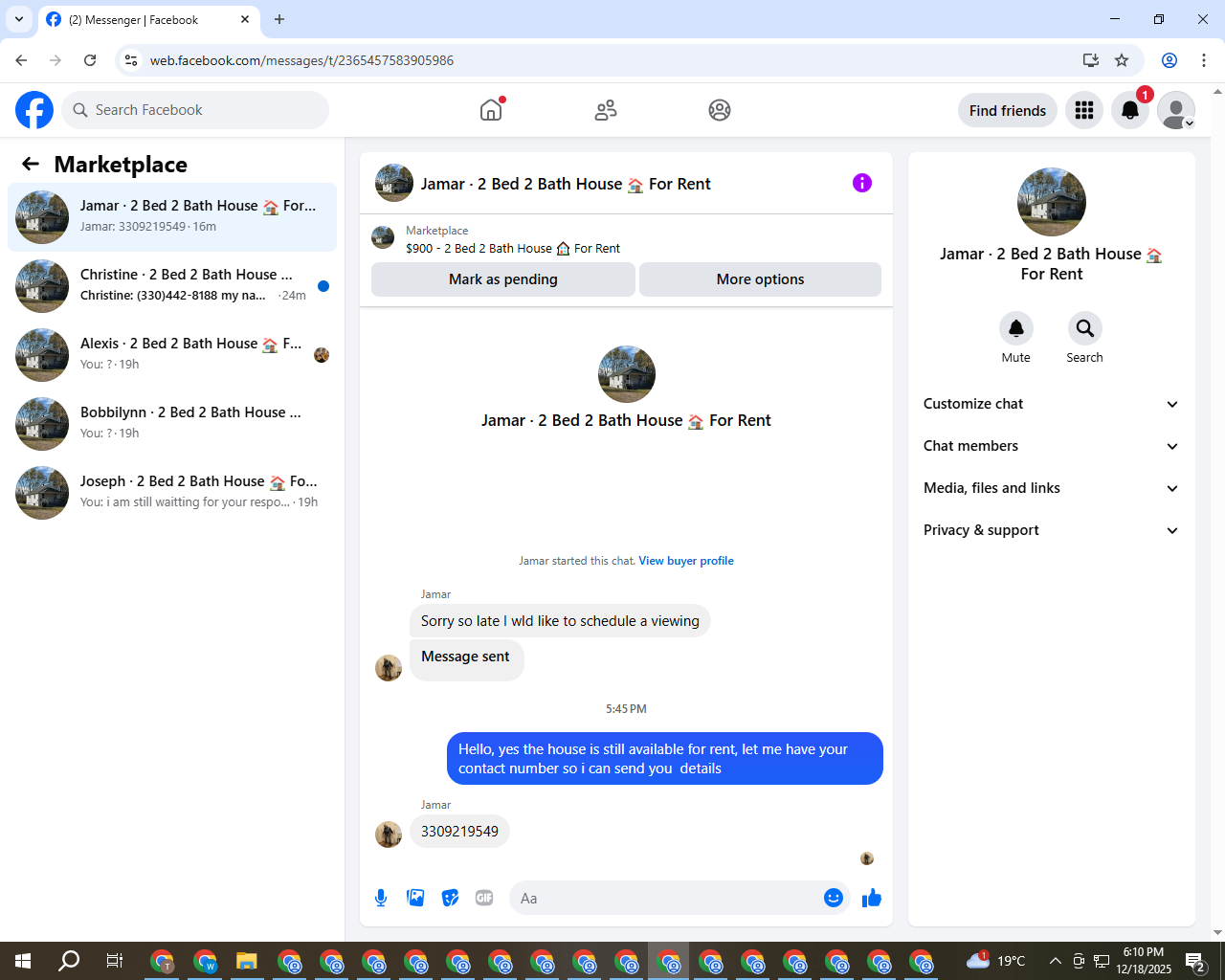Viewport: 1225px width, 980px height.
Task: Expand Customize chat section
Action: pyautogui.click(x=1052, y=404)
